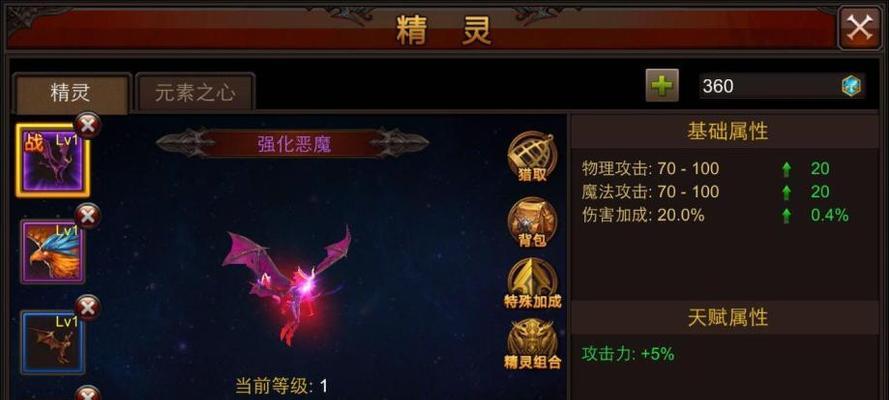
Task: Click the green plus add-currency button
Action: 662,86
